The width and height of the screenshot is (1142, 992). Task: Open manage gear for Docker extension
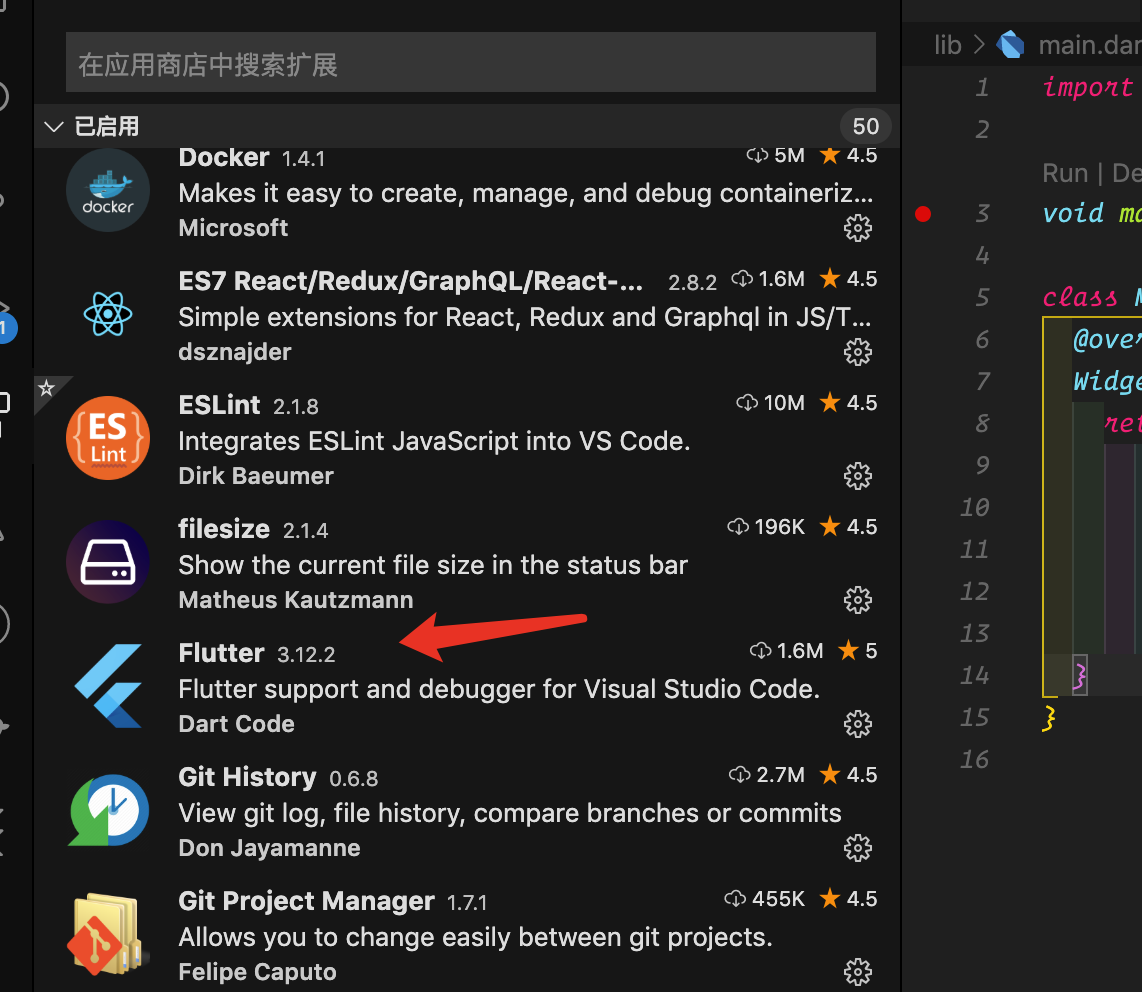click(857, 228)
